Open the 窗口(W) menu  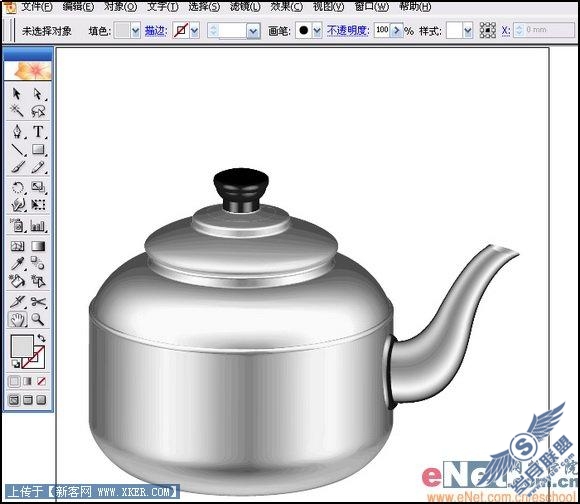click(x=371, y=7)
